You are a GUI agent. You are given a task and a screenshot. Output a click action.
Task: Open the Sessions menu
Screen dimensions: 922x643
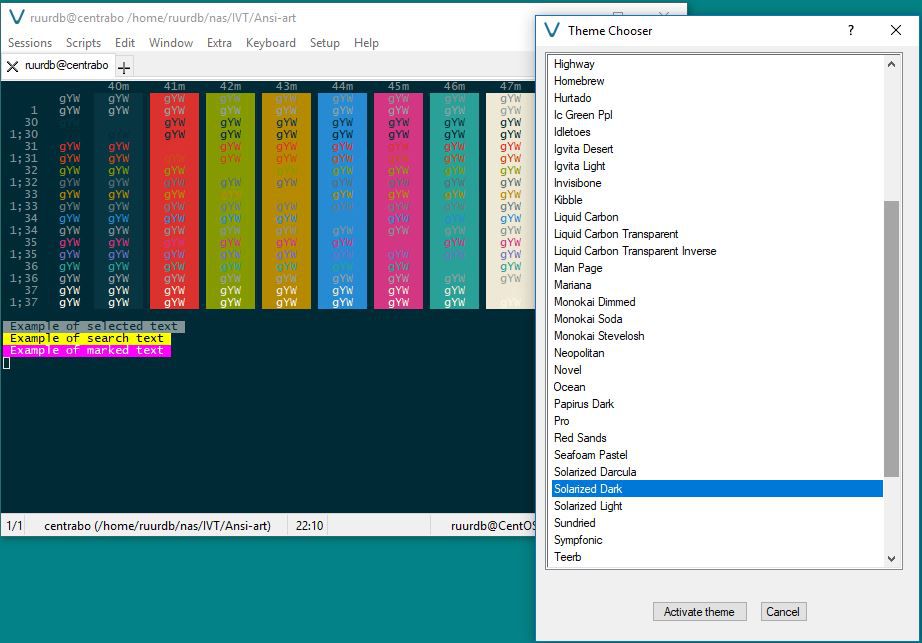[x=30, y=43]
